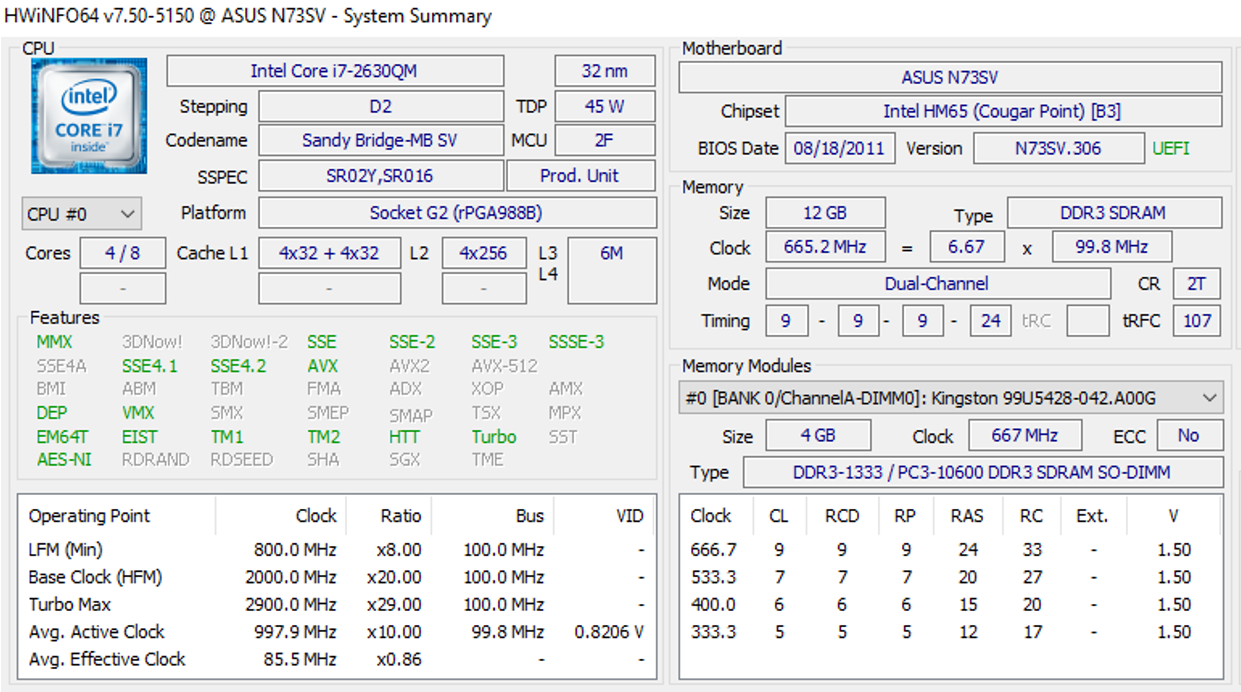The height and width of the screenshot is (692, 1241).
Task: Click the 4x256 L2 cache value
Action: (484, 253)
